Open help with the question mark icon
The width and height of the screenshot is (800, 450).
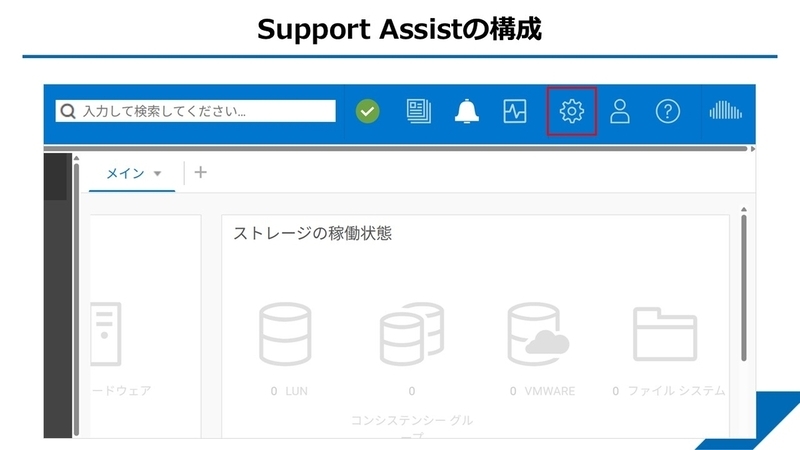click(x=667, y=111)
